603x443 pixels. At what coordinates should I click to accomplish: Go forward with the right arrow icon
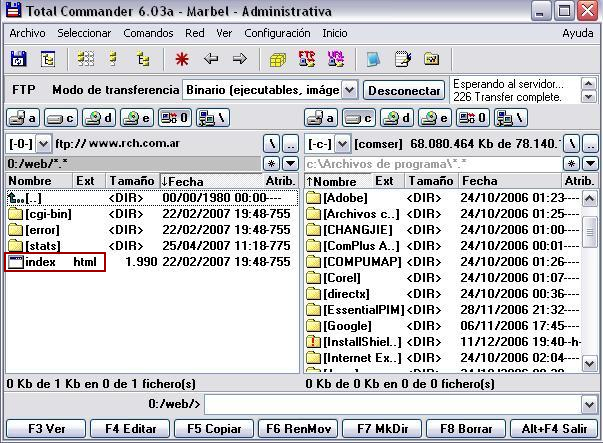point(240,59)
